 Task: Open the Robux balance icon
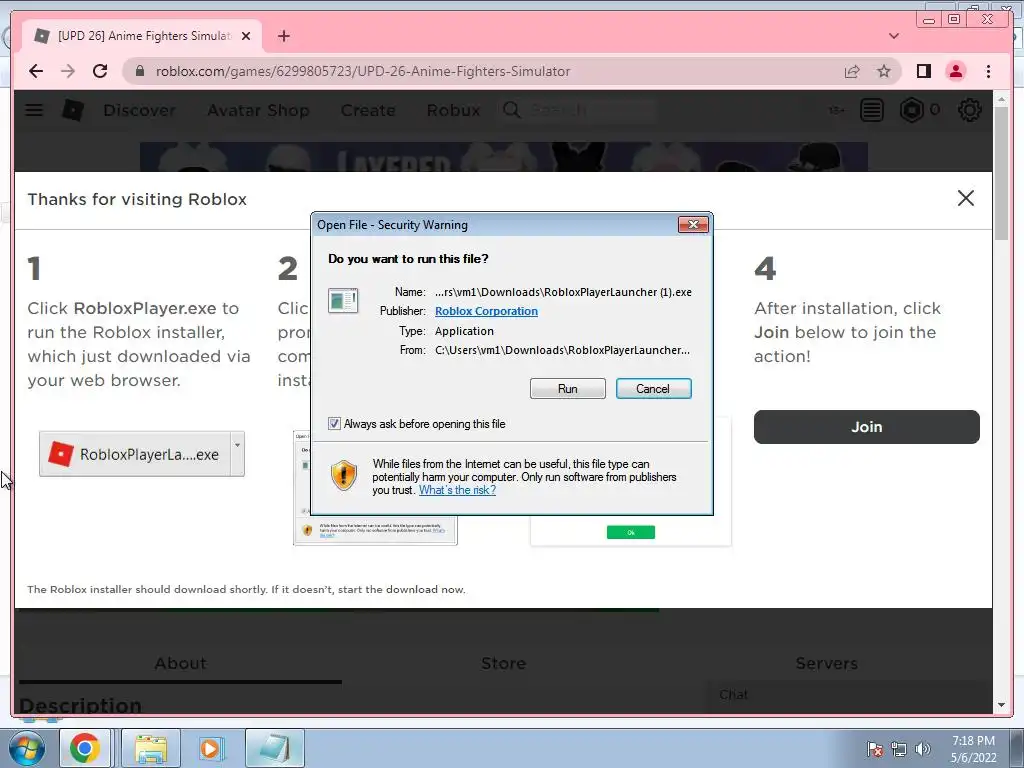pos(912,110)
